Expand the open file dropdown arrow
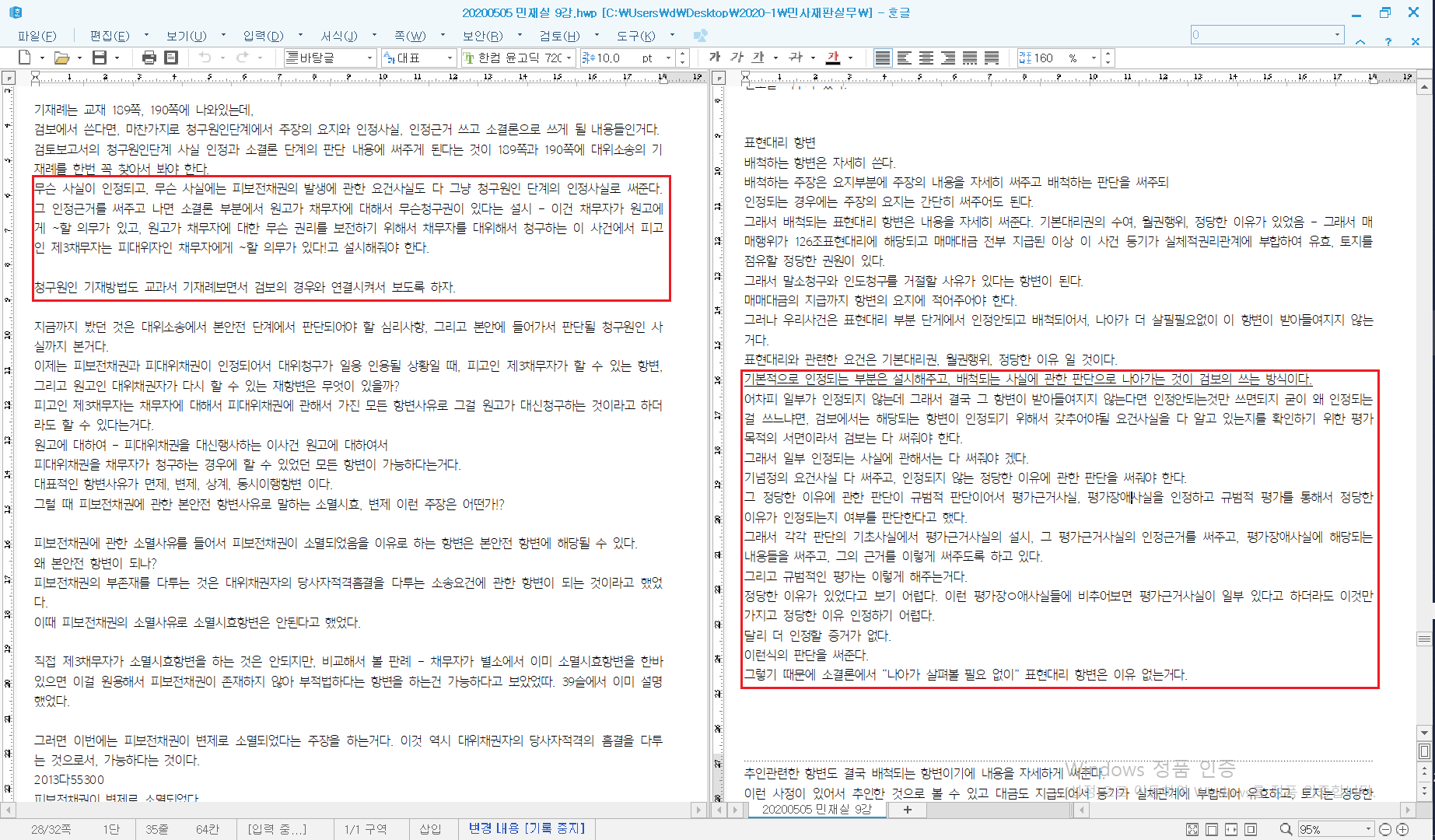The height and width of the screenshot is (840, 1435). point(79,58)
